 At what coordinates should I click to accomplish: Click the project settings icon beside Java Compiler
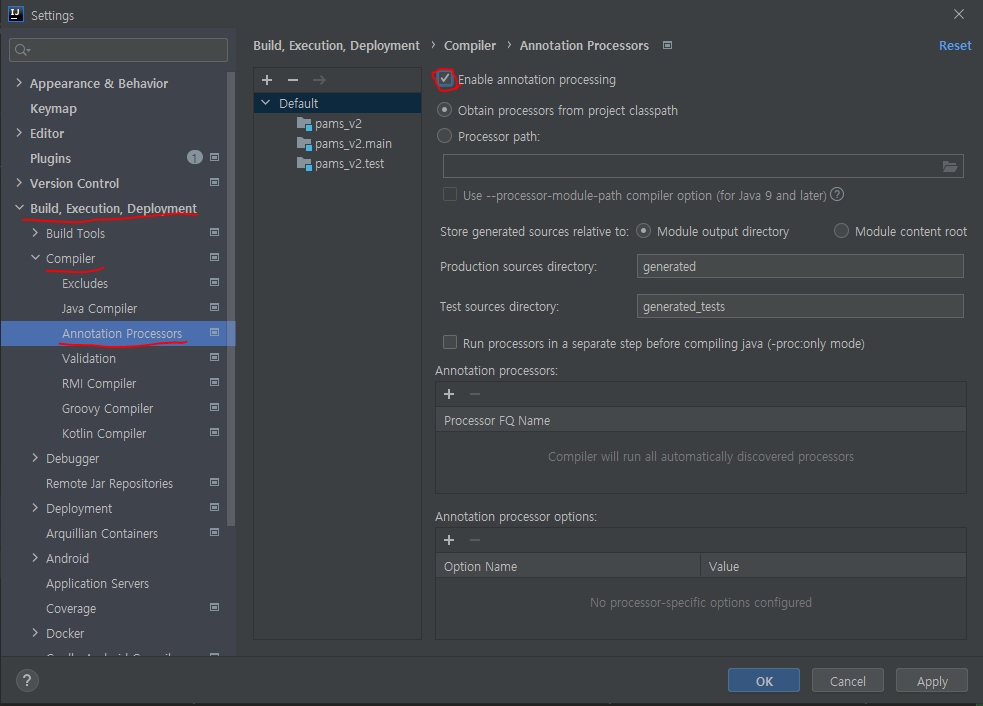tap(214, 307)
